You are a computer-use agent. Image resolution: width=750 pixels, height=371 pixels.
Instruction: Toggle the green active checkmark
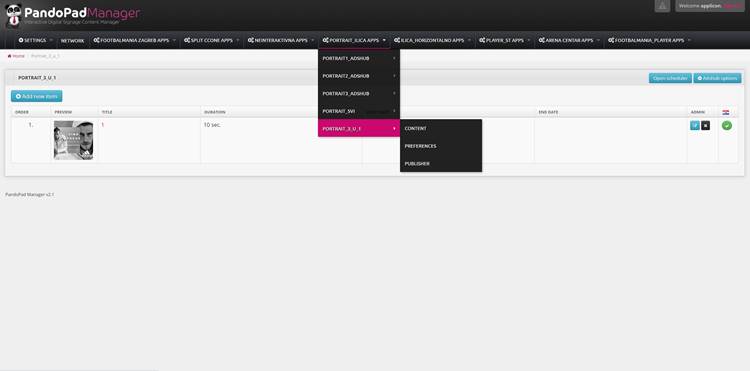pos(727,125)
